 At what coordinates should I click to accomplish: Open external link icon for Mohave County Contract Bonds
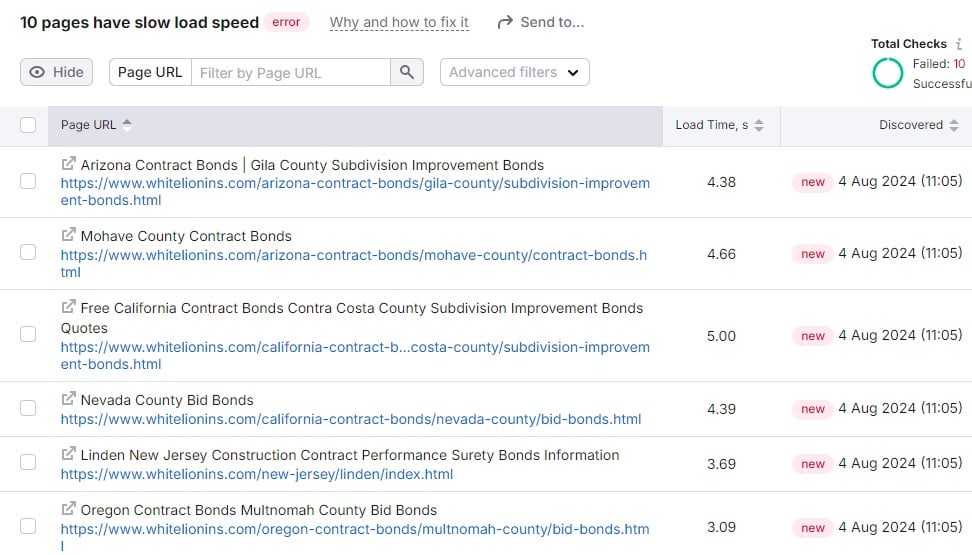(x=68, y=235)
